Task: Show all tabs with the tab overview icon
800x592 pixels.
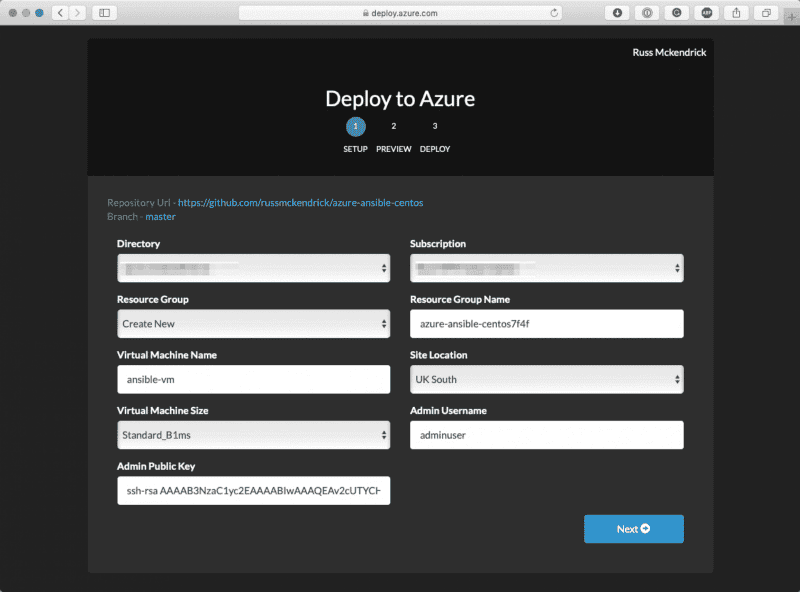Action: click(x=767, y=13)
